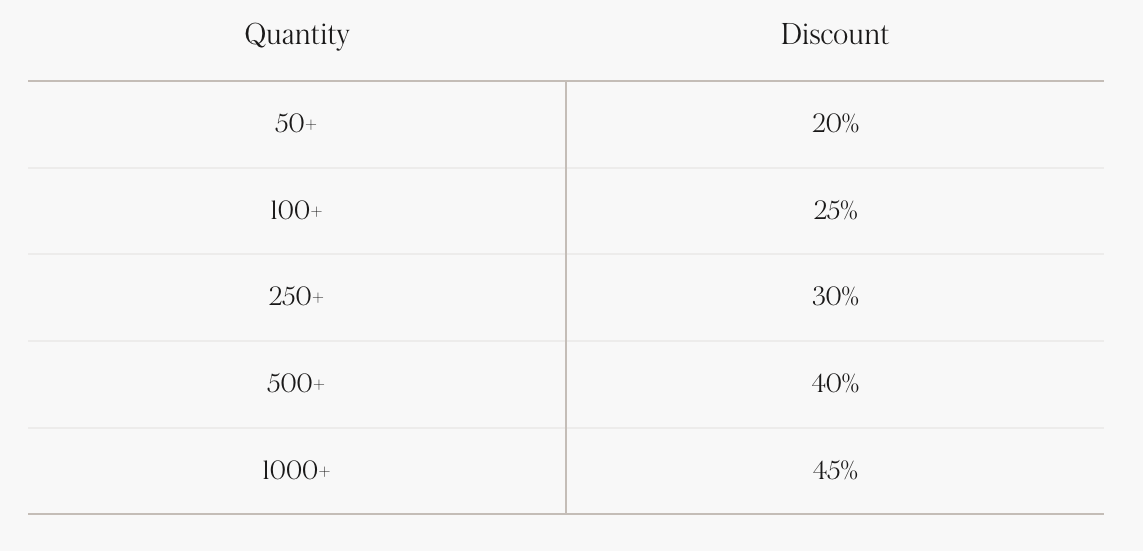Click the table's bottom border line
The width and height of the screenshot is (1143, 551).
(566, 514)
